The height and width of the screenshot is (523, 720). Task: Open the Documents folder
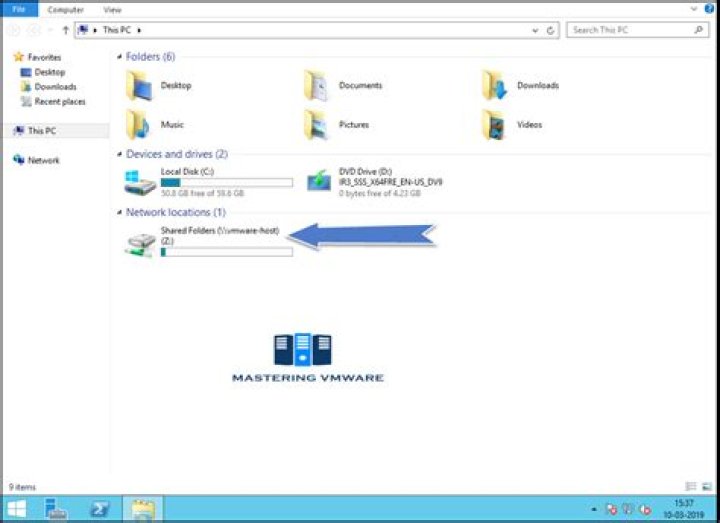pos(317,85)
